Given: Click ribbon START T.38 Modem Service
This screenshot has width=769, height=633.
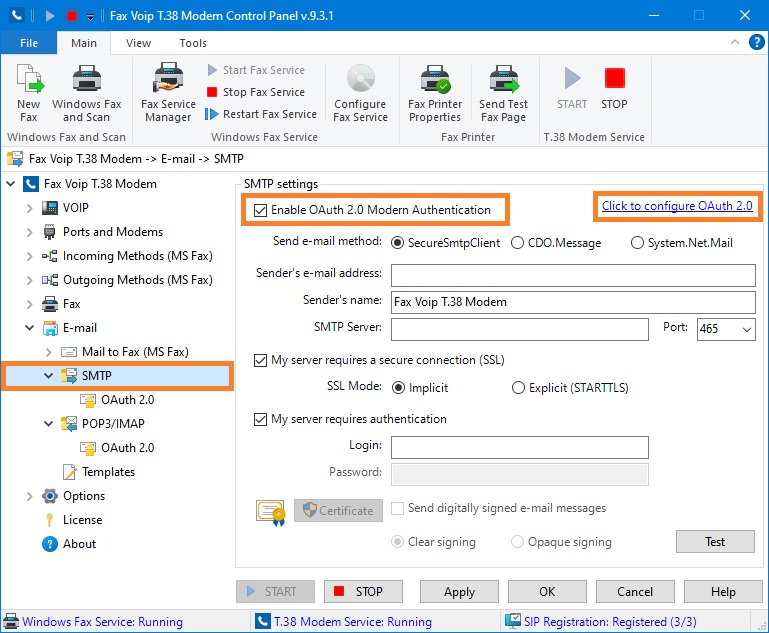Looking at the screenshot, I should (572, 88).
